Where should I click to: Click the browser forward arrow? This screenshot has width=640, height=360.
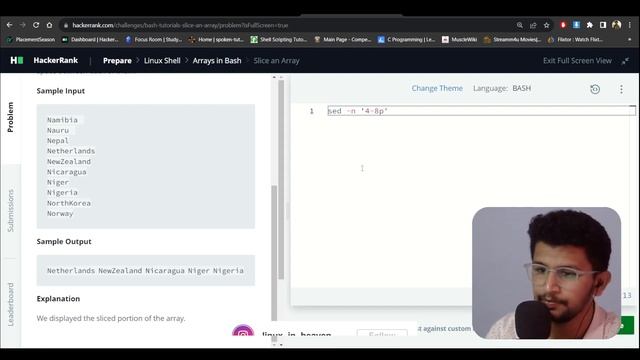click(23, 25)
